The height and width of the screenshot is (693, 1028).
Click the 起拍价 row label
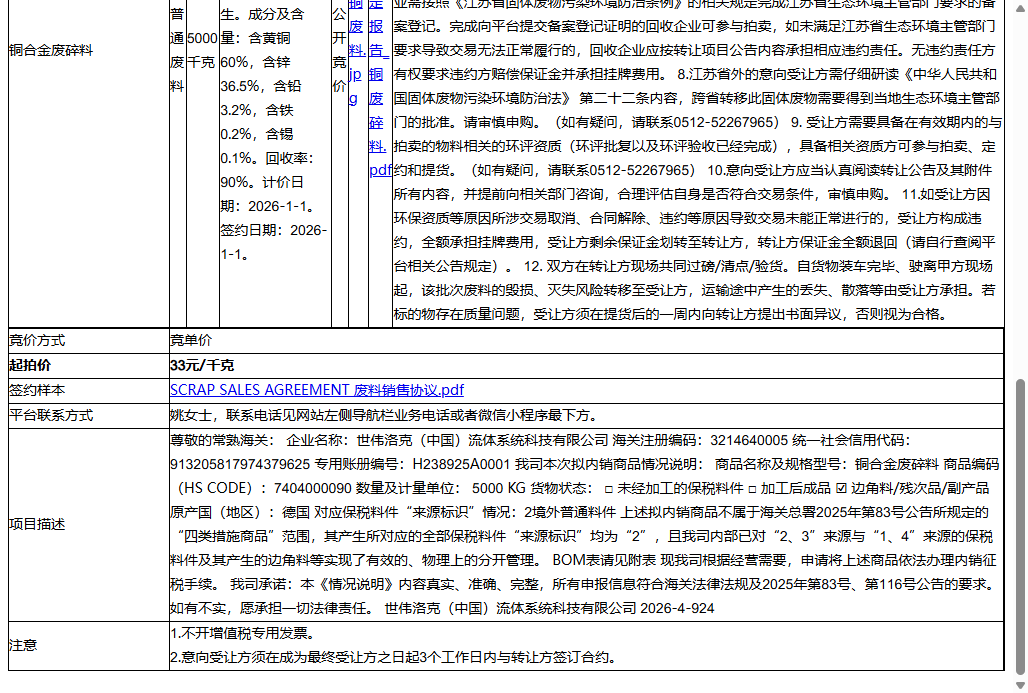click(30, 365)
